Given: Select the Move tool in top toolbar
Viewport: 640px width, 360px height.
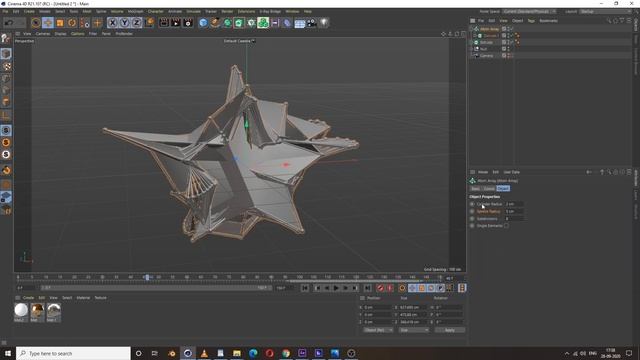Looking at the screenshot, I should (x=48, y=23).
